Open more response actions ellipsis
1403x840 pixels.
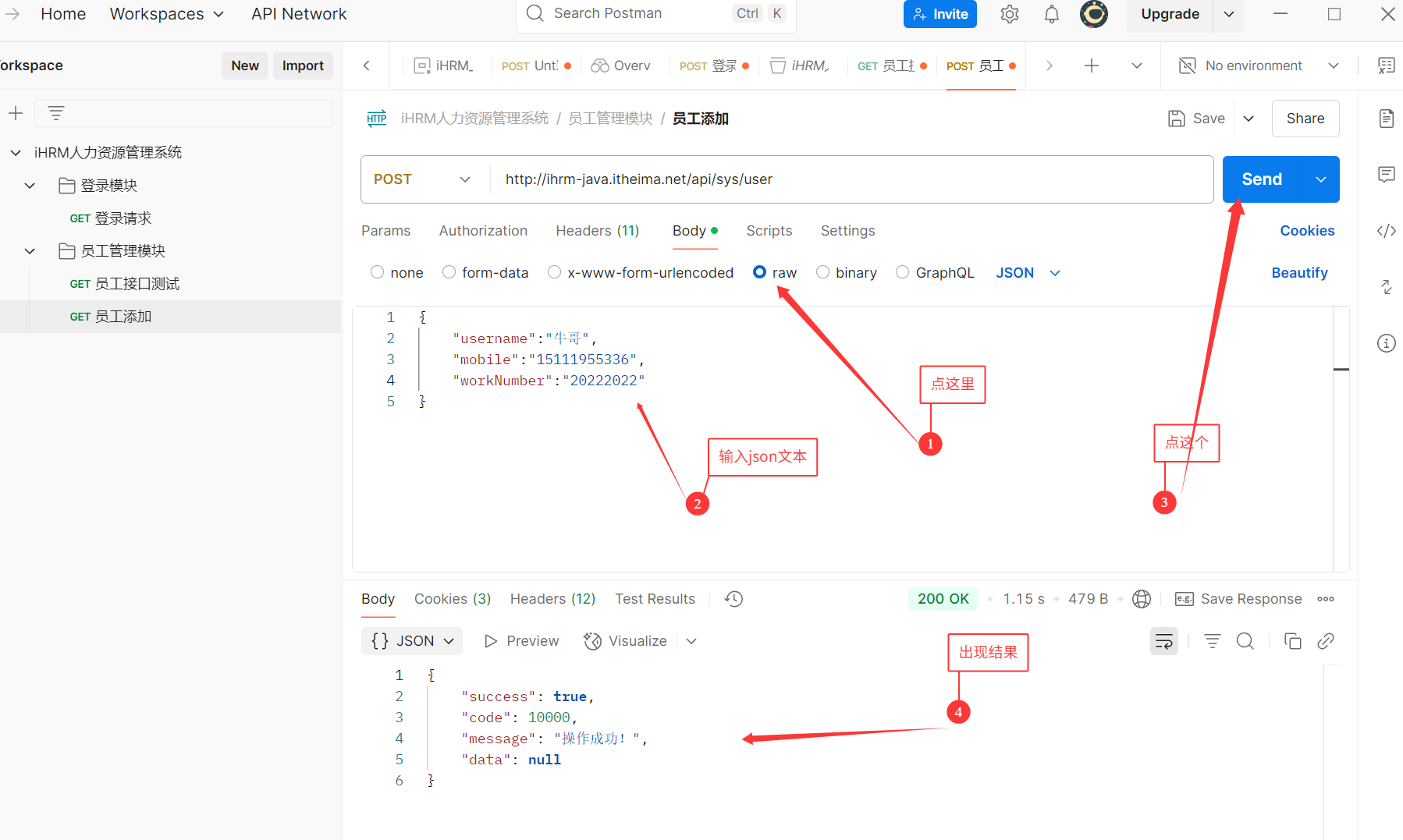(1326, 599)
